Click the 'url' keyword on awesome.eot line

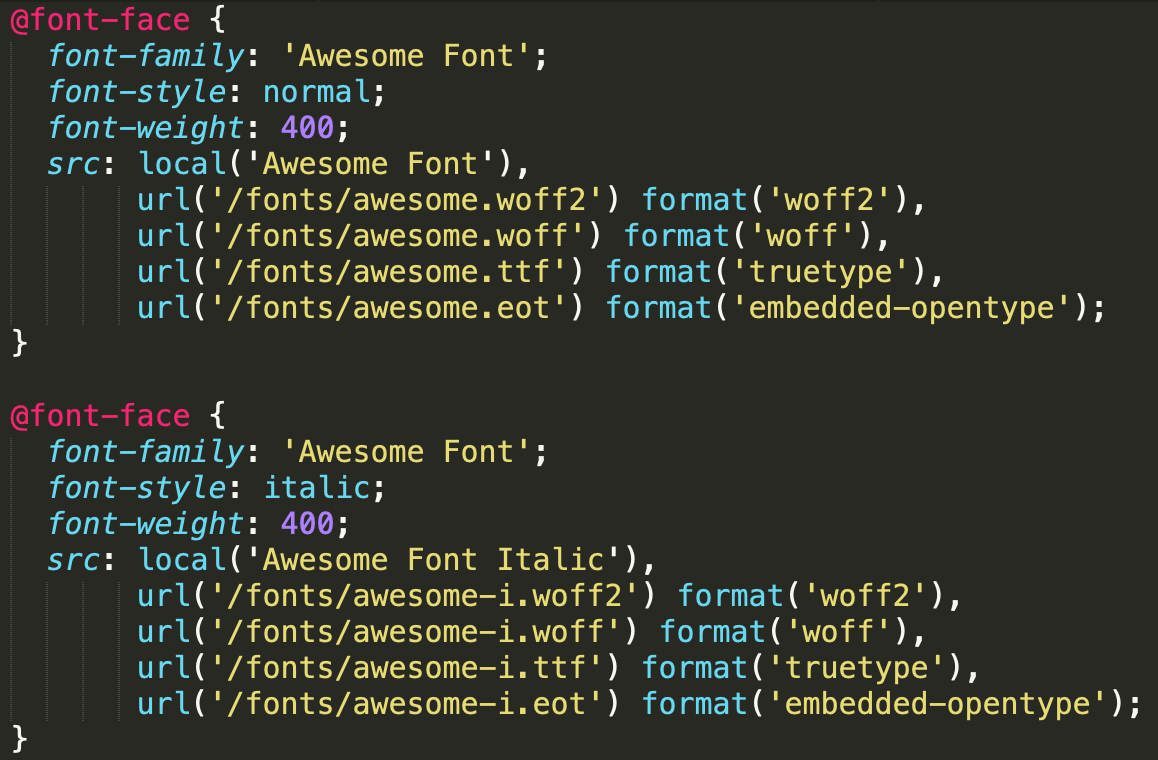point(164,308)
